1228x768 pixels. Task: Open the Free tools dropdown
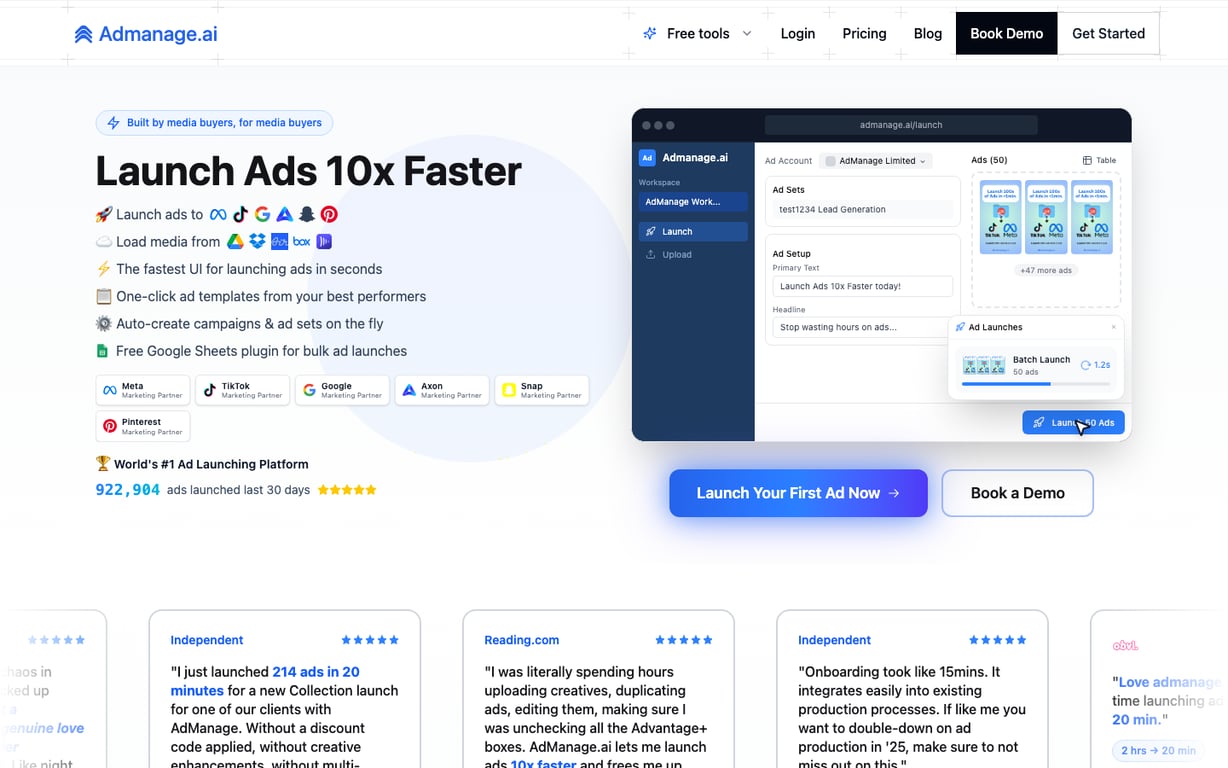pyautogui.click(x=697, y=33)
